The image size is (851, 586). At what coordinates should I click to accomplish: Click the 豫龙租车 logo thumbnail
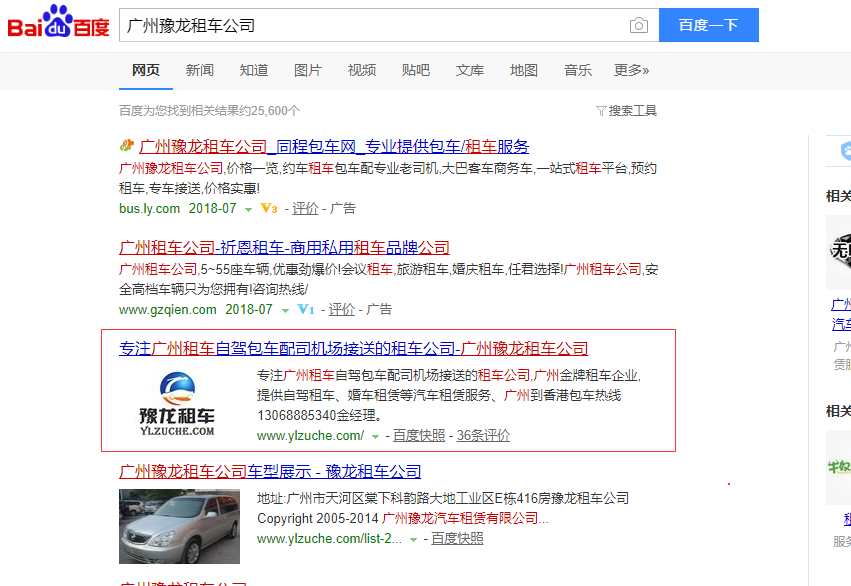coord(177,404)
